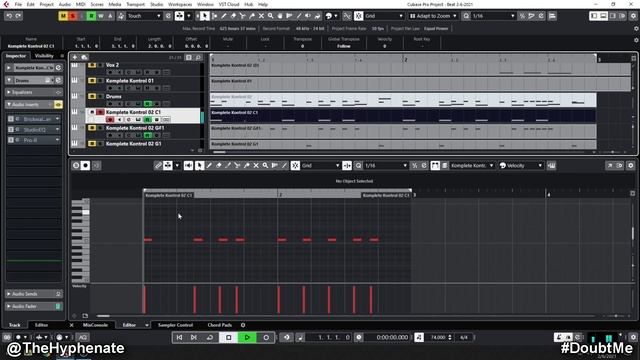640x360 pixels.
Task: Select the Object Selection arrow tool in top toolbar
Action: (204, 16)
